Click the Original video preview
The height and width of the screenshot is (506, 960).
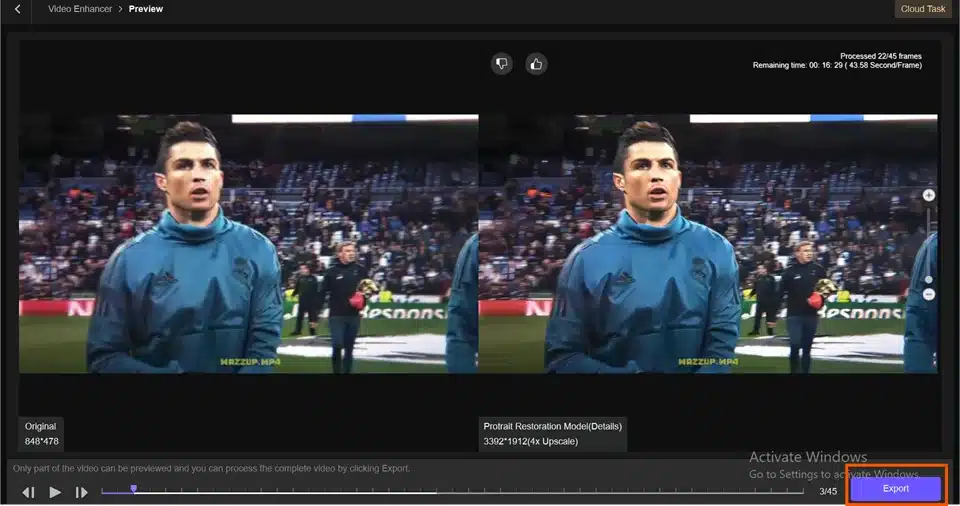(249, 244)
